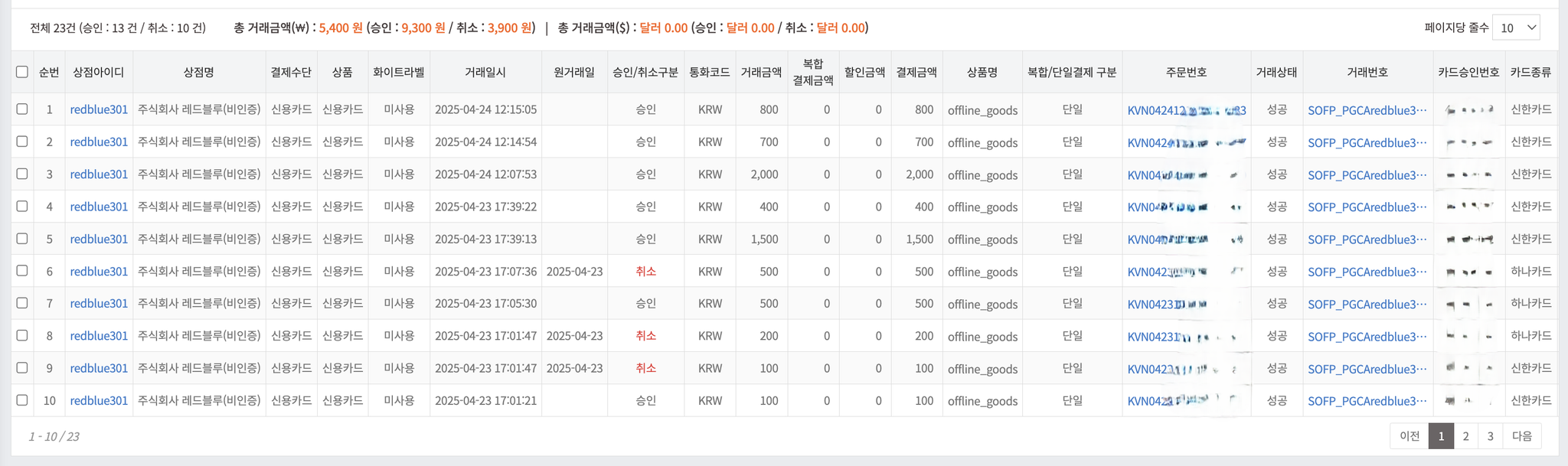Select the 1,500 transaction amount in row 5

click(764, 239)
